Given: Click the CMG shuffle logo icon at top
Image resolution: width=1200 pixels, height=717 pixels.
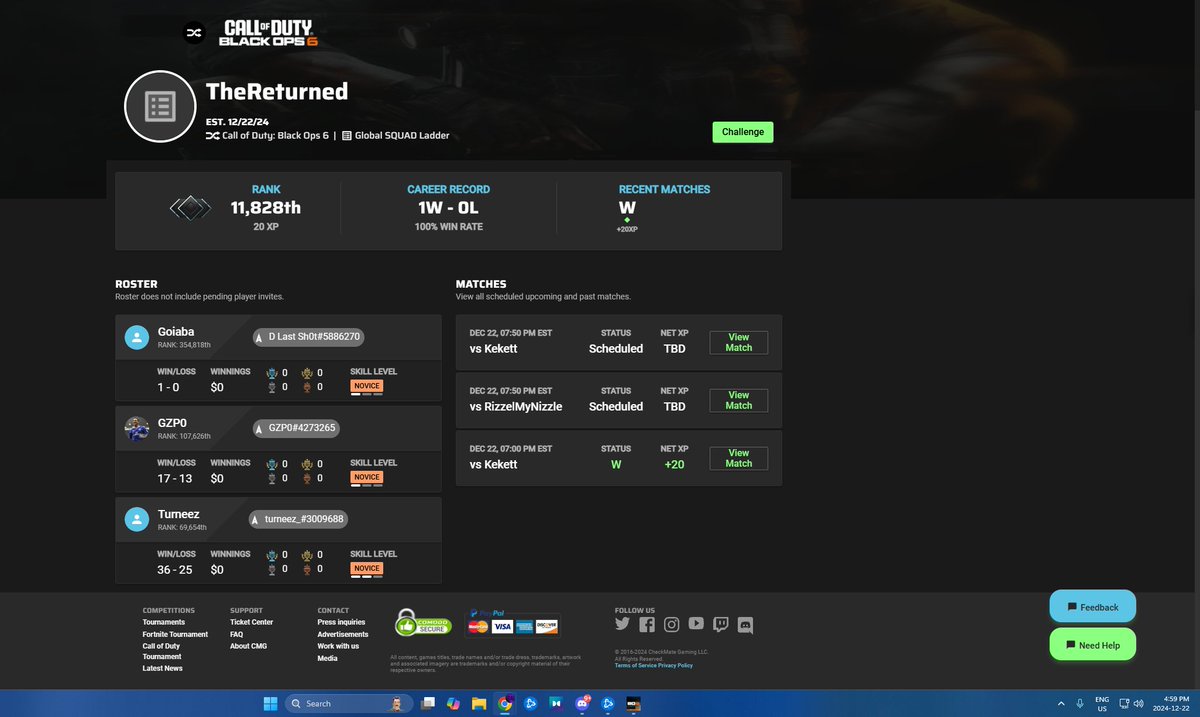Looking at the screenshot, I should (x=194, y=32).
